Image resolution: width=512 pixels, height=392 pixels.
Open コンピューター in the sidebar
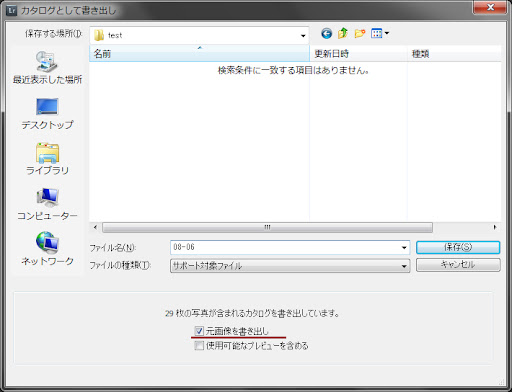click(47, 204)
